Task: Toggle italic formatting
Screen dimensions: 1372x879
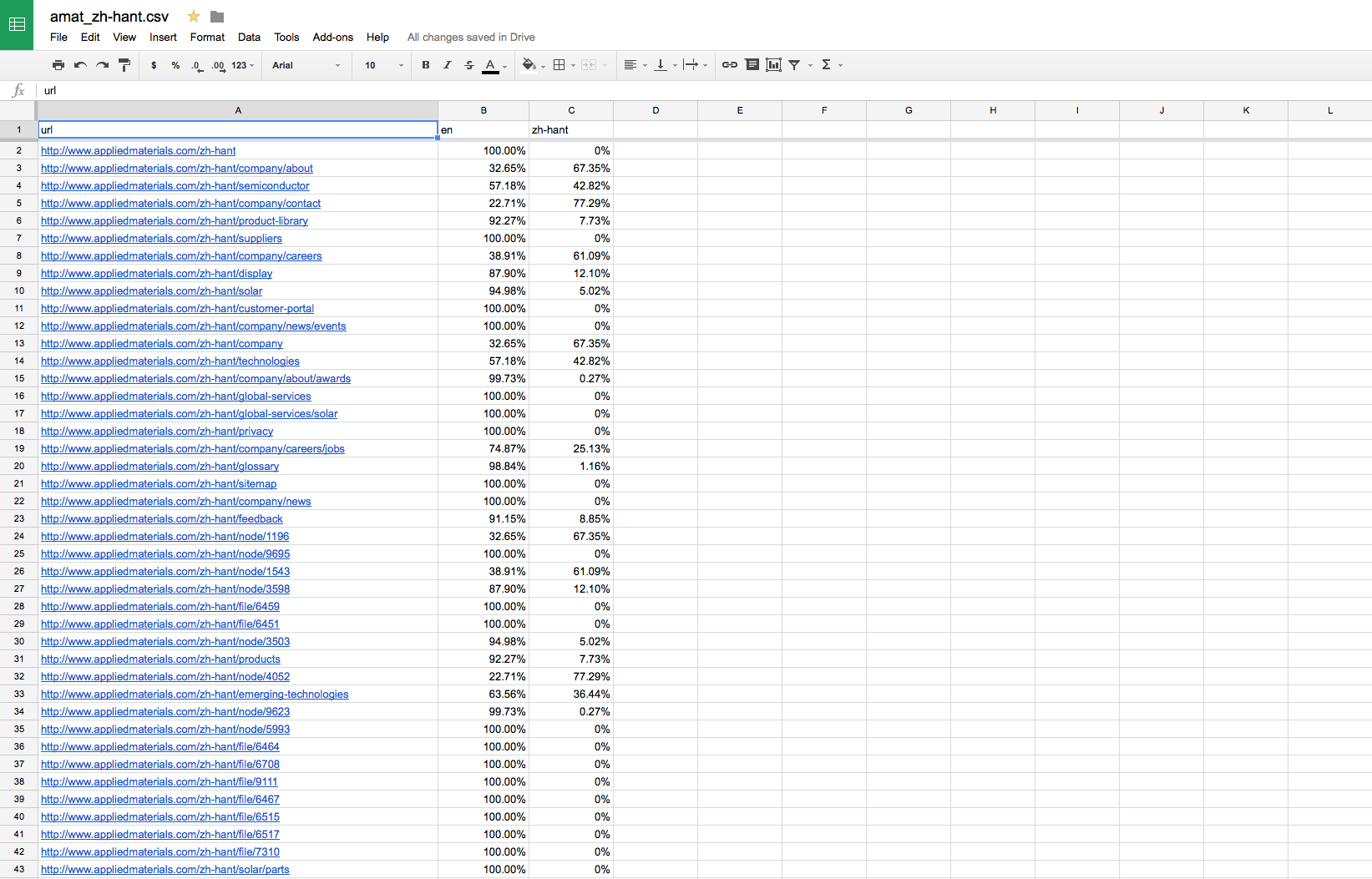Action: pyautogui.click(x=448, y=65)
